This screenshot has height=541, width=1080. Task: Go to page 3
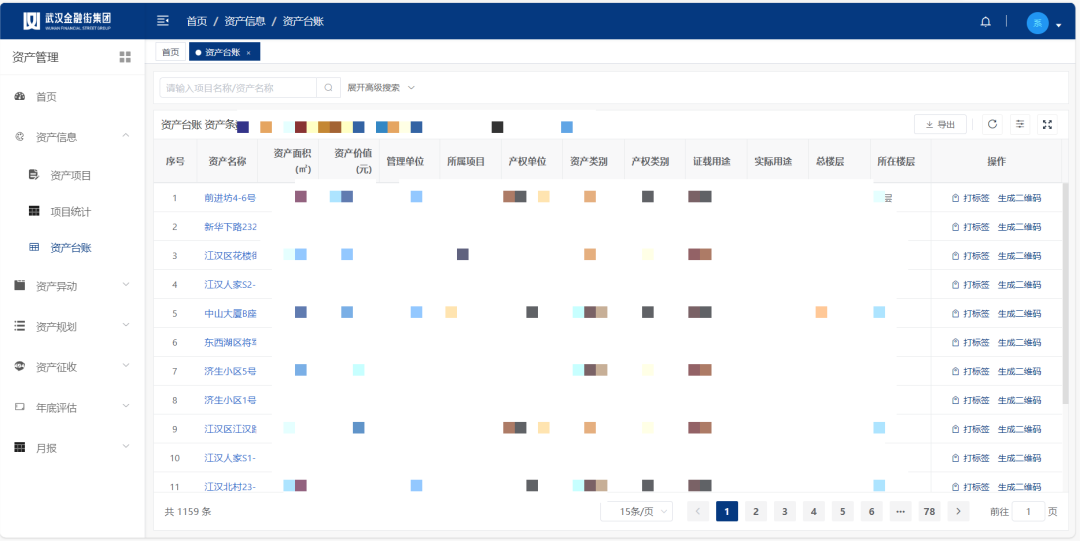785,511
